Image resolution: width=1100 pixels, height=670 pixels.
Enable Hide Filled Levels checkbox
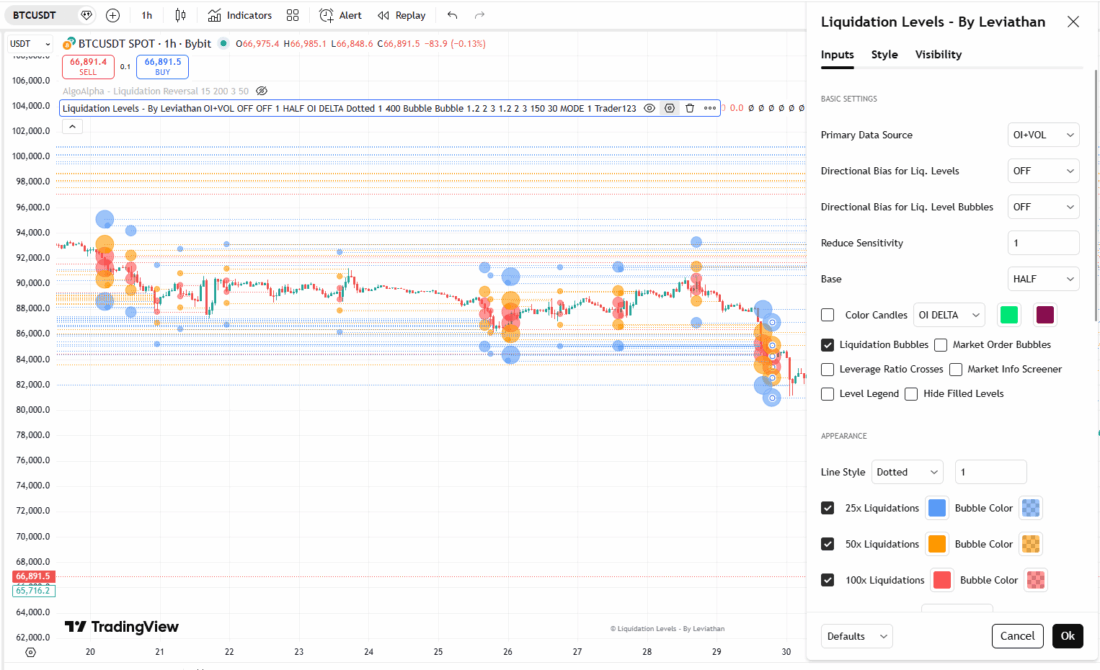pos(911,394)
